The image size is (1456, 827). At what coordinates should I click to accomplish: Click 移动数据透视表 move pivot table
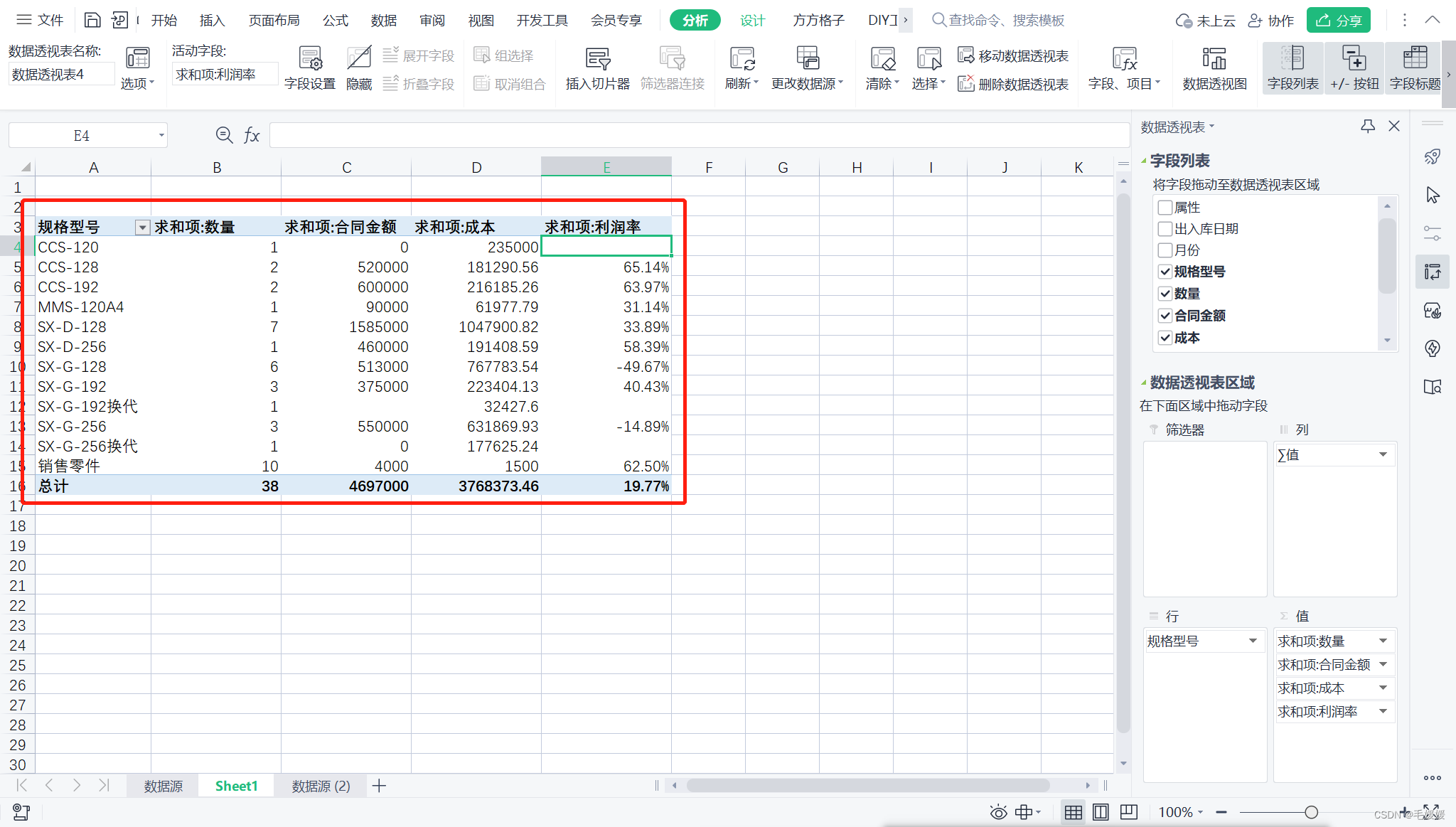click(1013, 55)
